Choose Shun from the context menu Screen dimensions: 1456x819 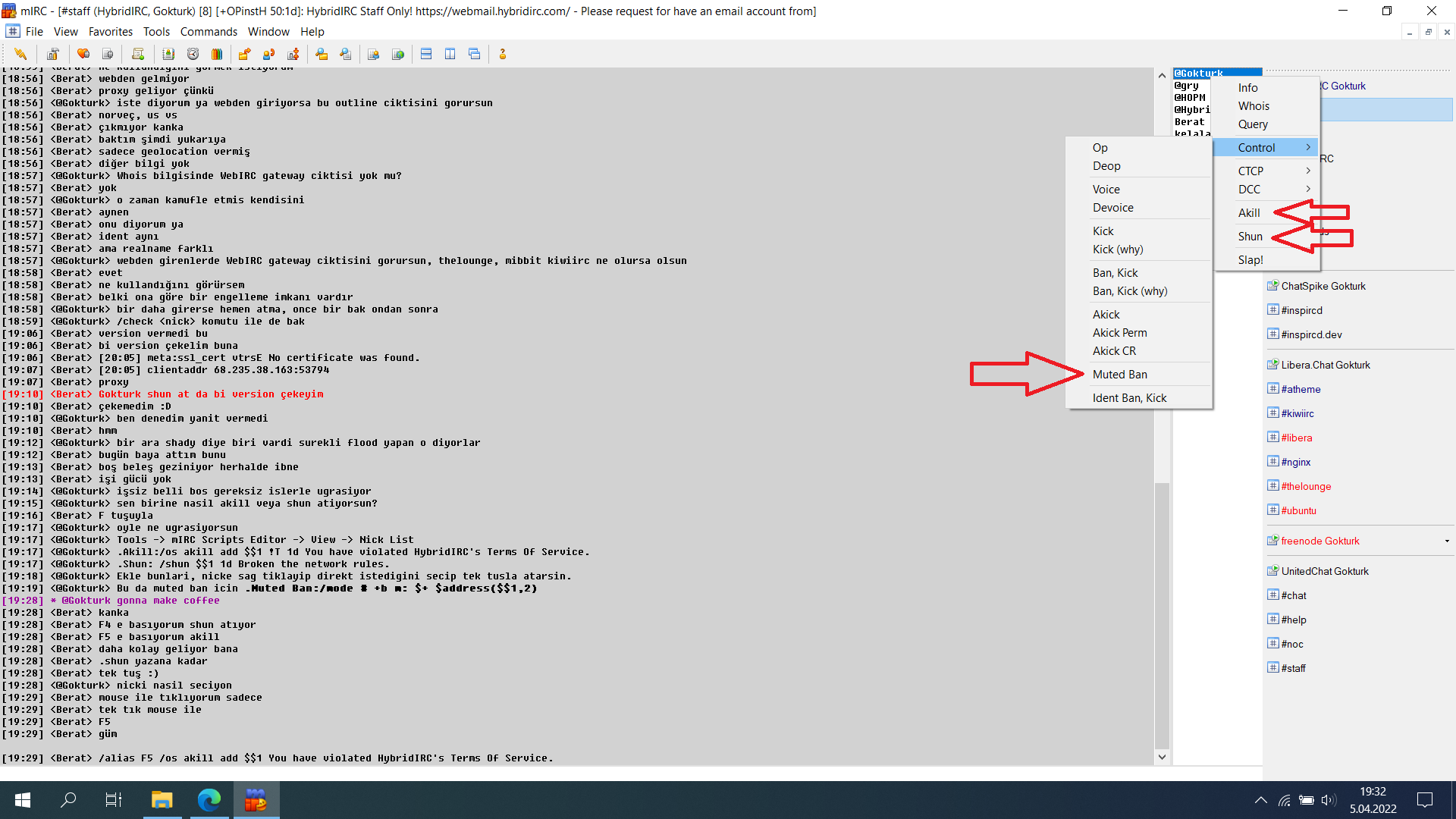[1250, 236]
